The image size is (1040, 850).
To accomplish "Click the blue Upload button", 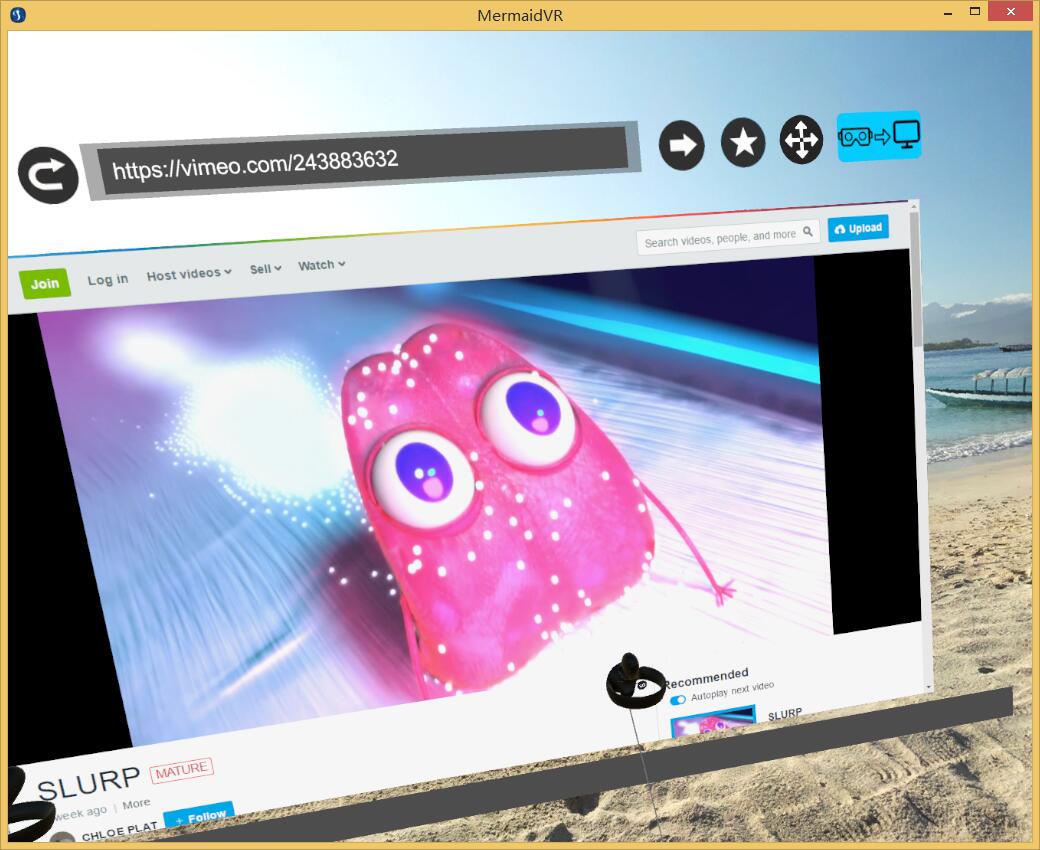I will point(858,229).
